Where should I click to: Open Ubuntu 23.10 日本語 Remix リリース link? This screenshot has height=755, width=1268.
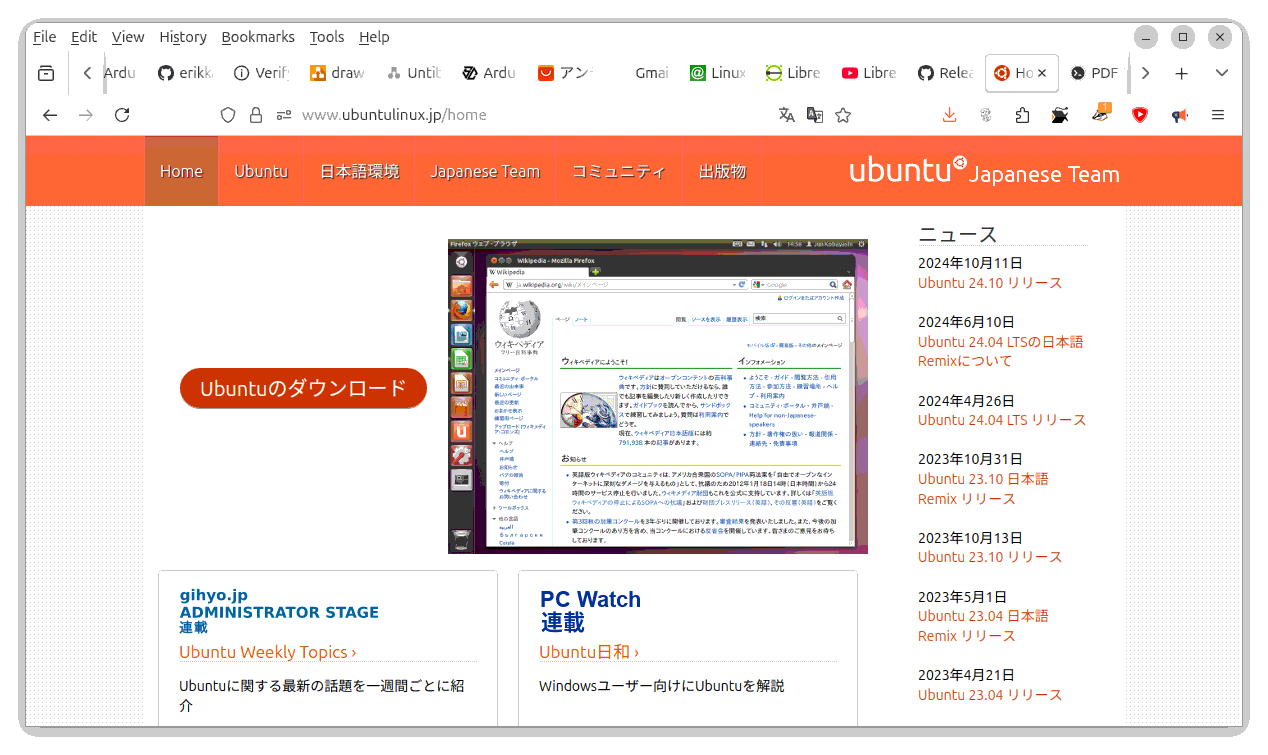983,488
